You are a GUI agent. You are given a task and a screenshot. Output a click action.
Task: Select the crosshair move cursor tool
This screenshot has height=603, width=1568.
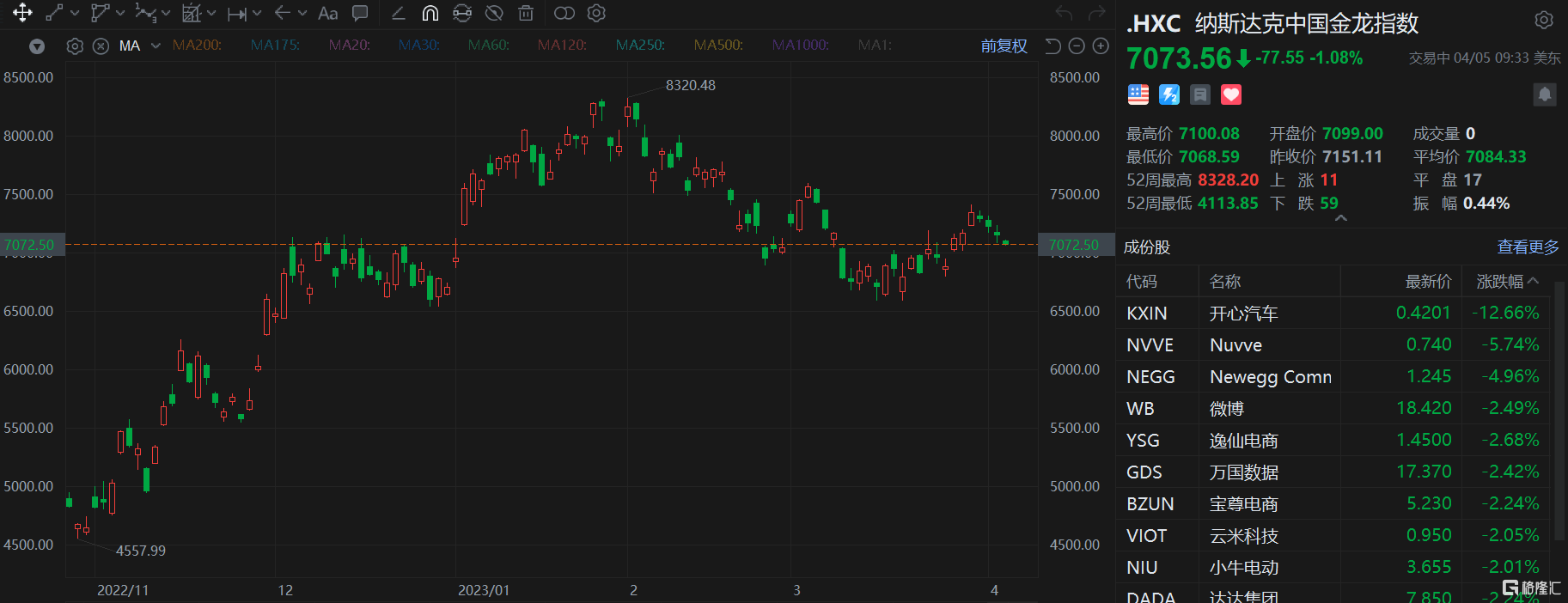point(22,13)
